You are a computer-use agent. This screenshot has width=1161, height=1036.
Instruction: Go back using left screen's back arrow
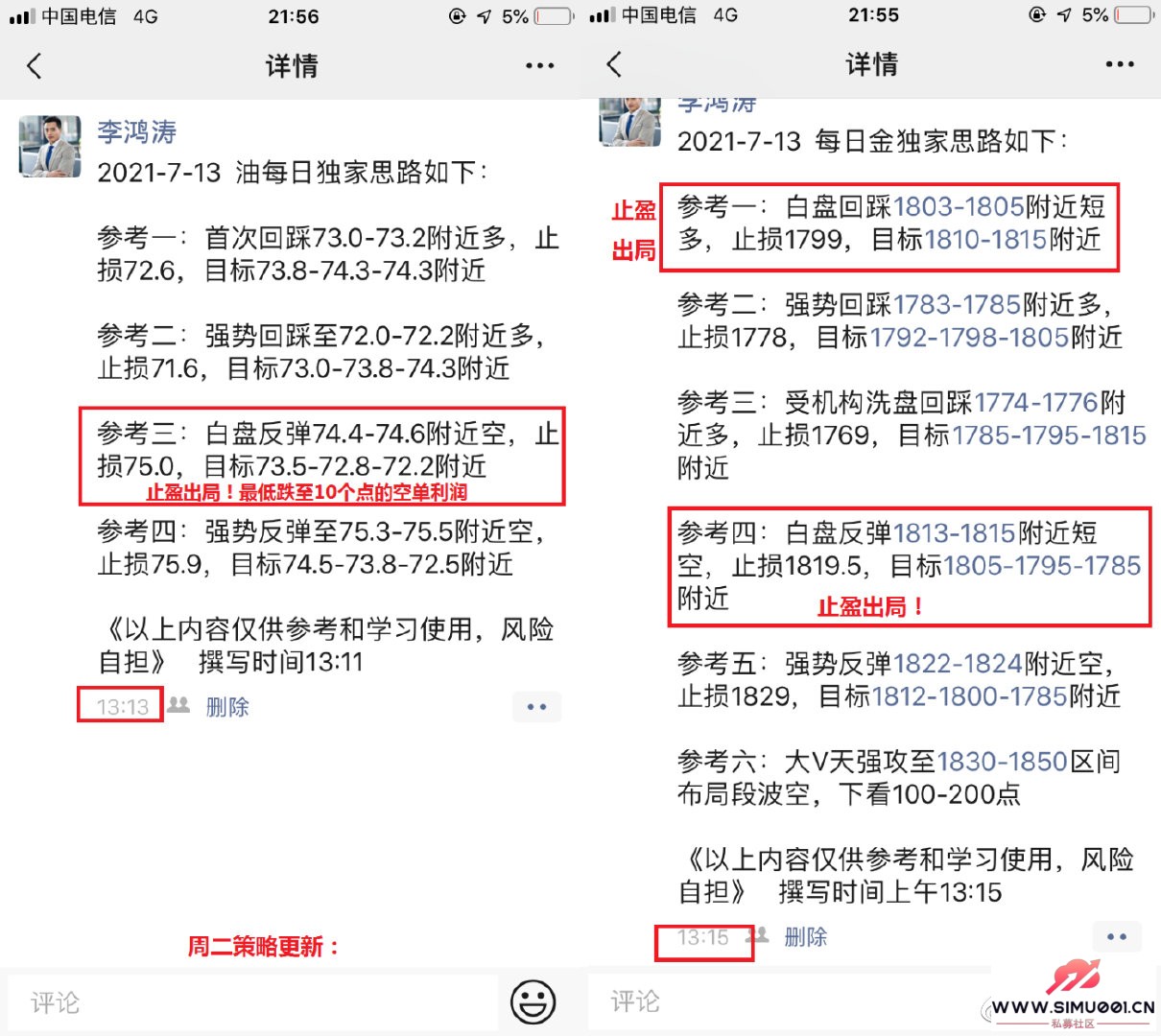(x=35, y=65)
